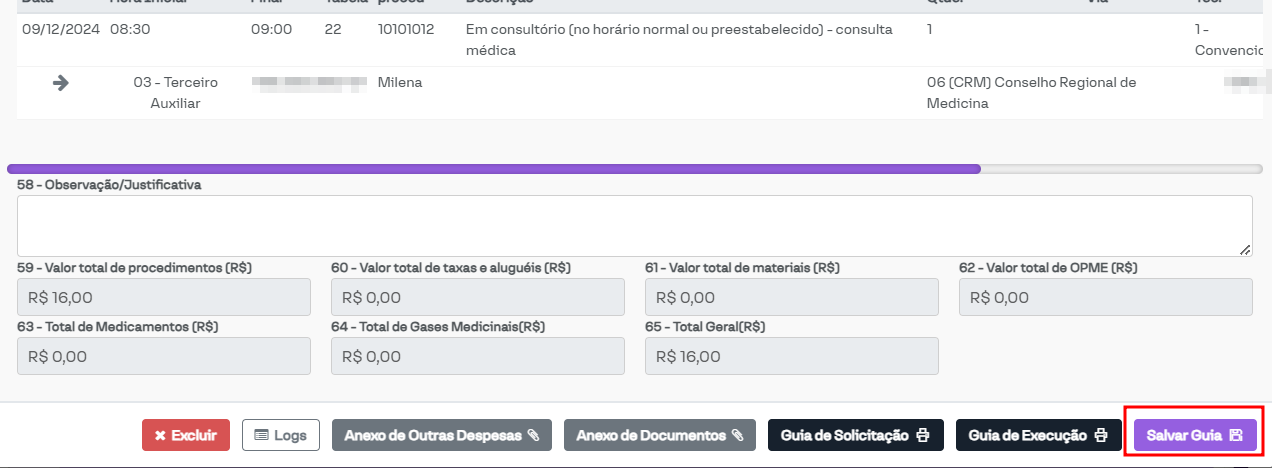Click the X icon on Excluir button
This screenshot has width=1272, height=468.
pyautogui.click(x=160, y=436)
